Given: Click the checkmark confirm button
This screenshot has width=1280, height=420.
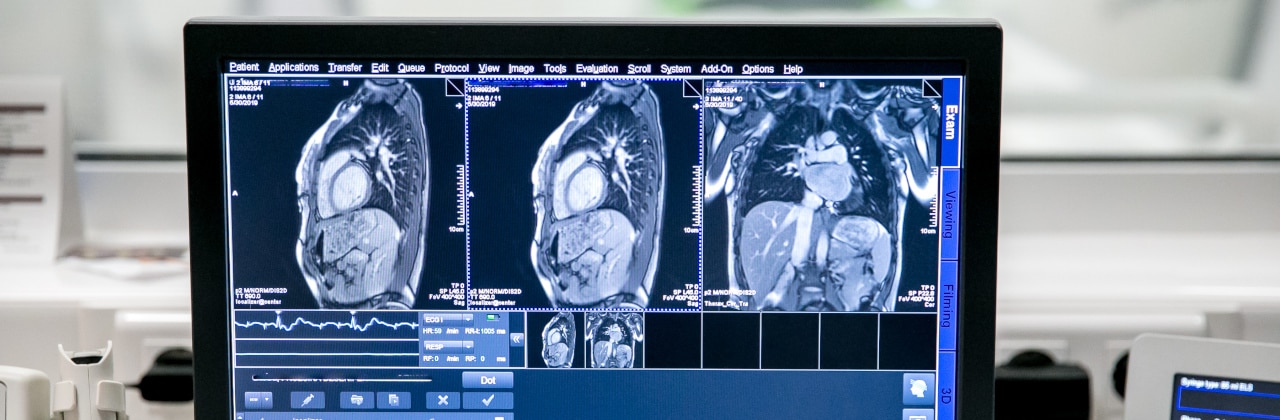Looking at the screenshot, I should coord(489,400).
